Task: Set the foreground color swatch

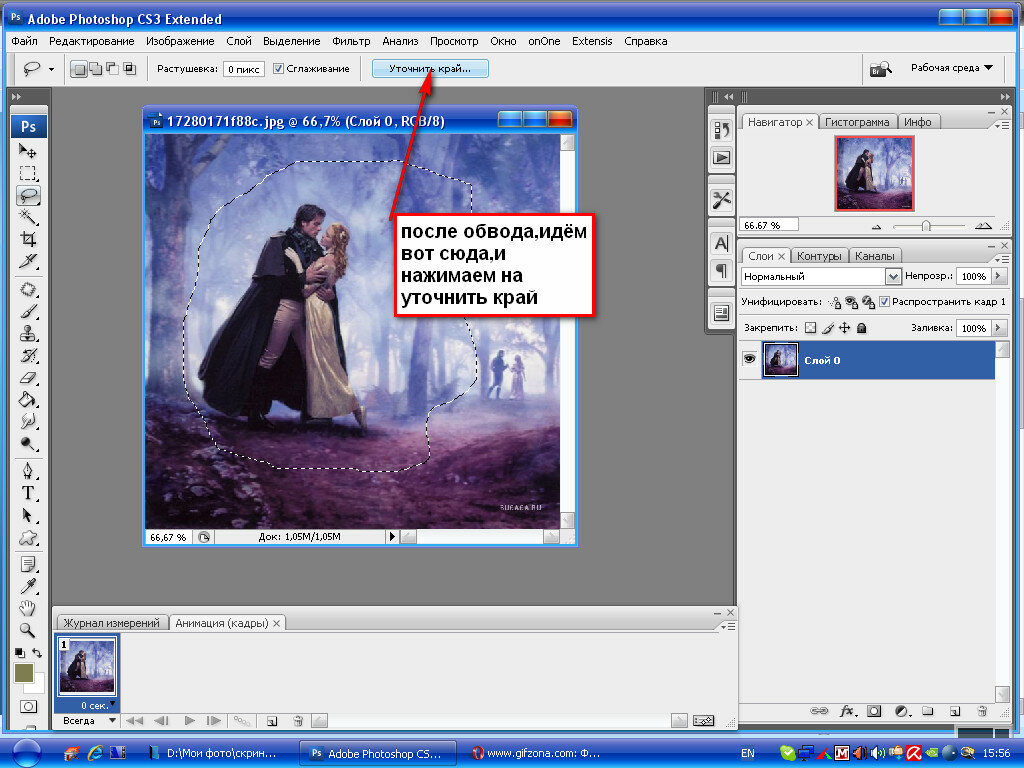Action: pyautogui.click(x=25, y=674)
